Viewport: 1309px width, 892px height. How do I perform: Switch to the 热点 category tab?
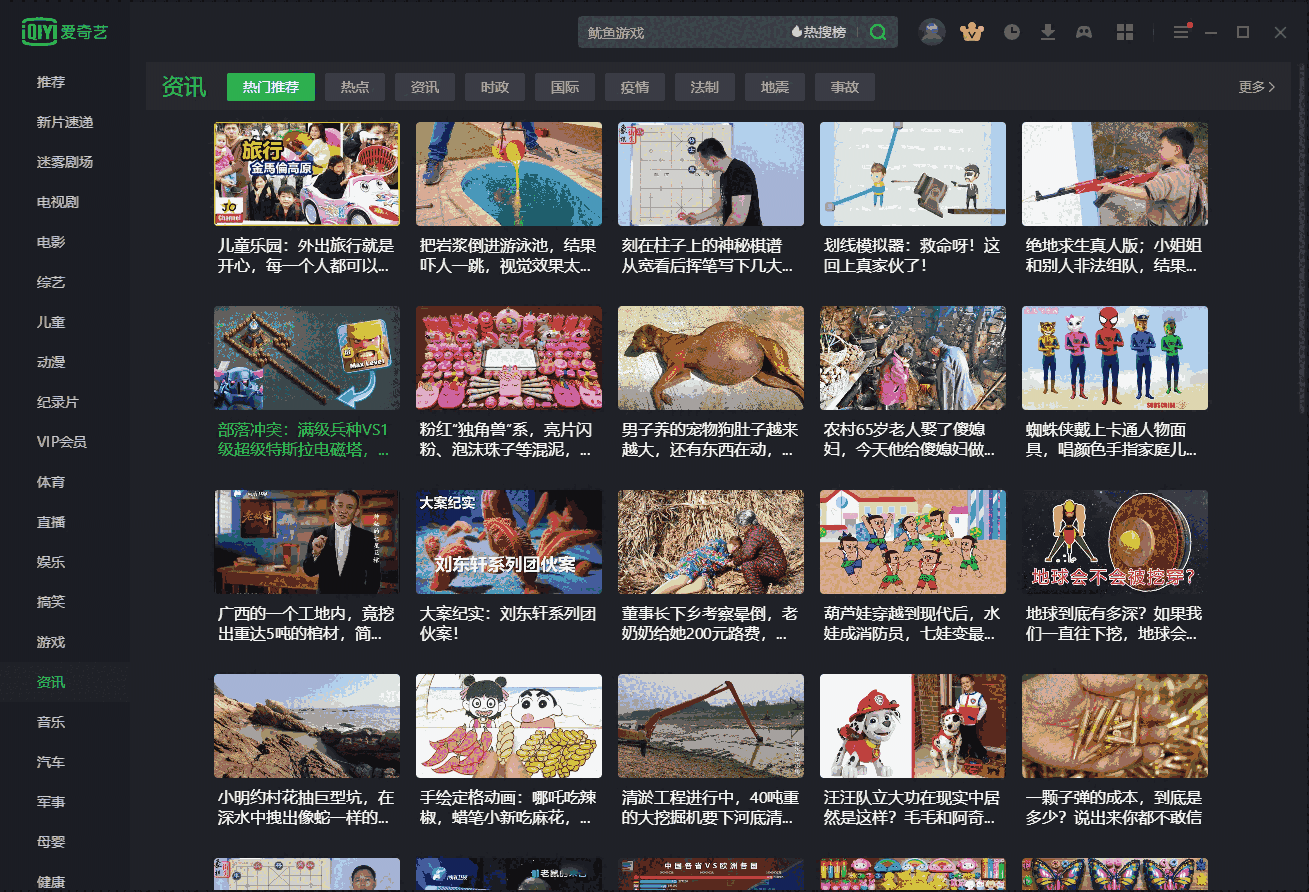tap(355, 87)
